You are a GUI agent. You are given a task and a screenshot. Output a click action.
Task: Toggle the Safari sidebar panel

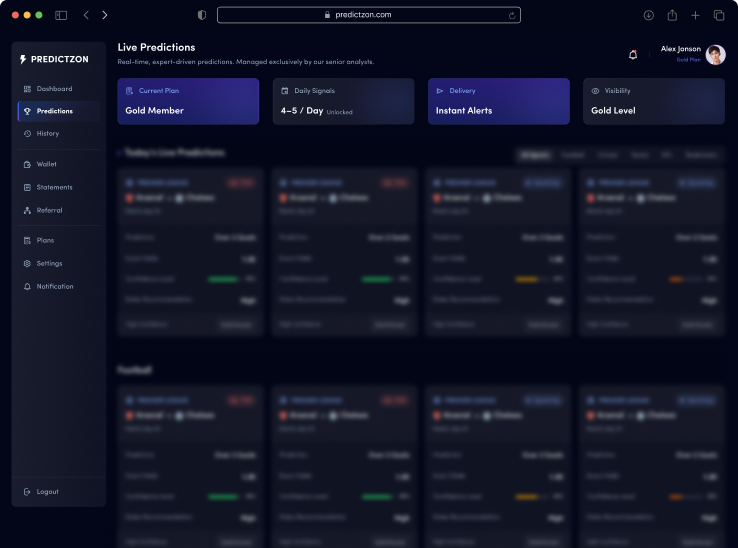[x=61, y=15]
